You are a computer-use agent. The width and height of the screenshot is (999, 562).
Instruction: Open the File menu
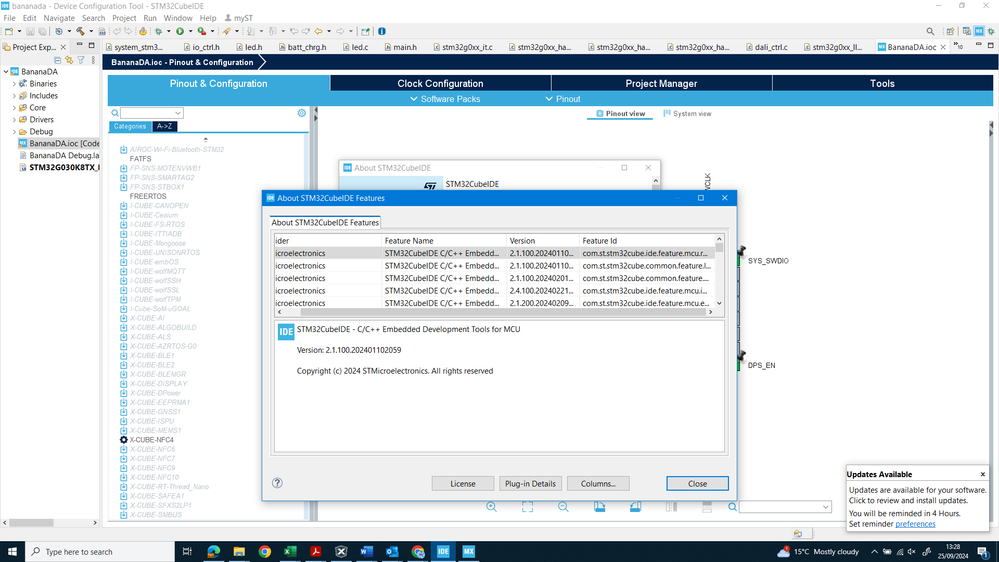(10, 18)
